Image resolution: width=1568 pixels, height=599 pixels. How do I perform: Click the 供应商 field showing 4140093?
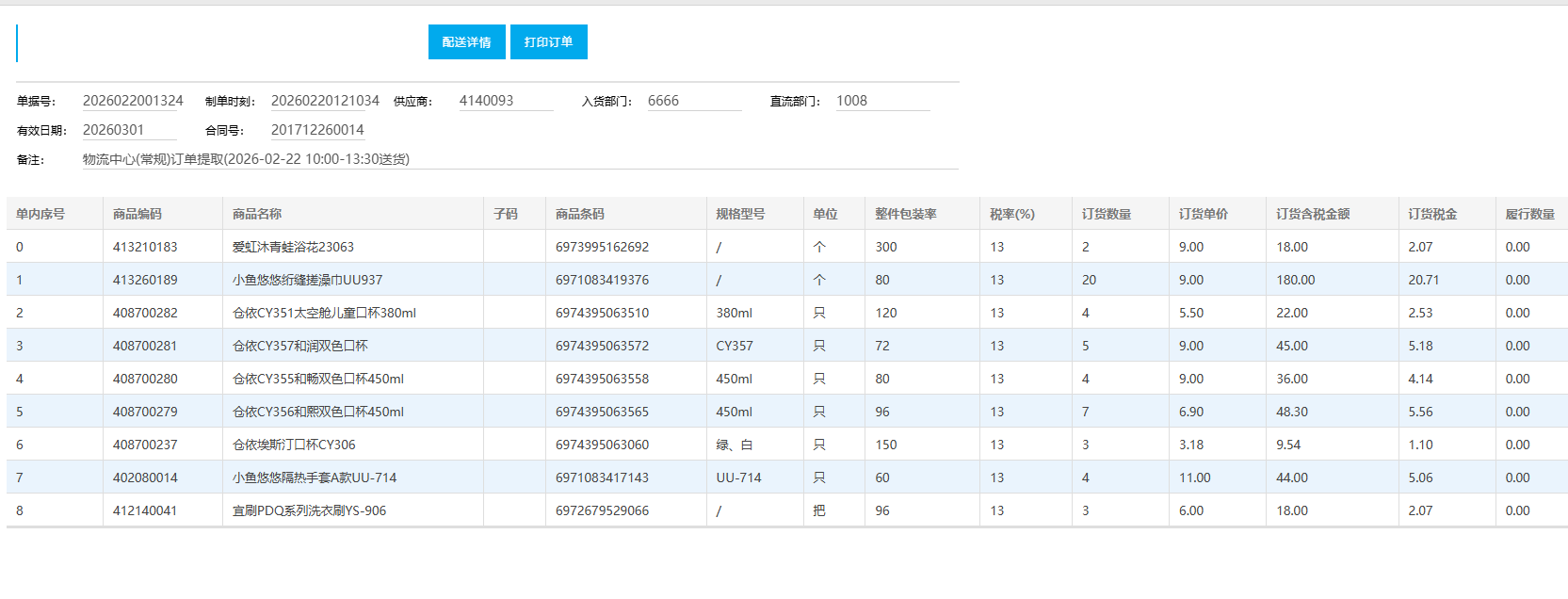tap(506, 101)
